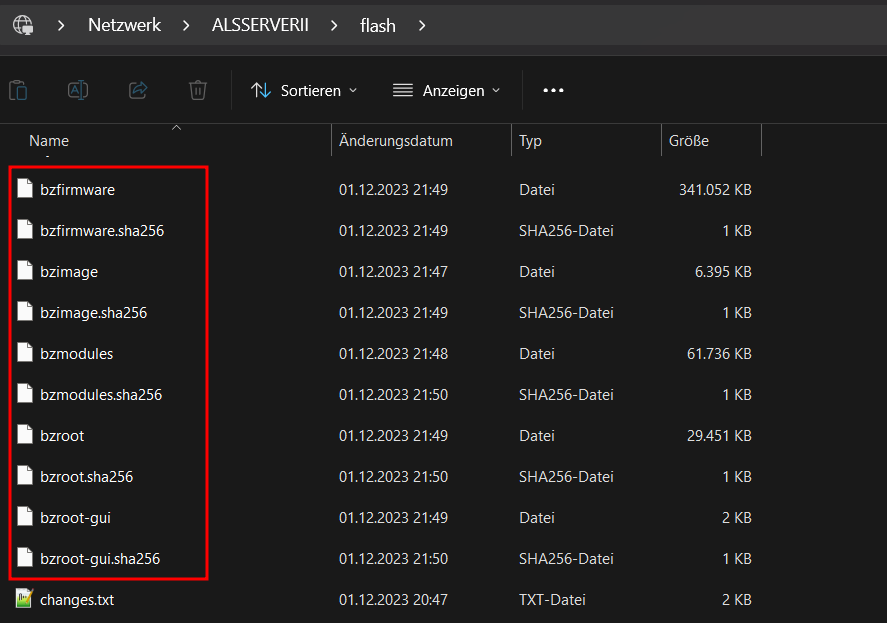Click the network globe icon in address bar
This screenshot has height=623, width=887.
point(23,25)
